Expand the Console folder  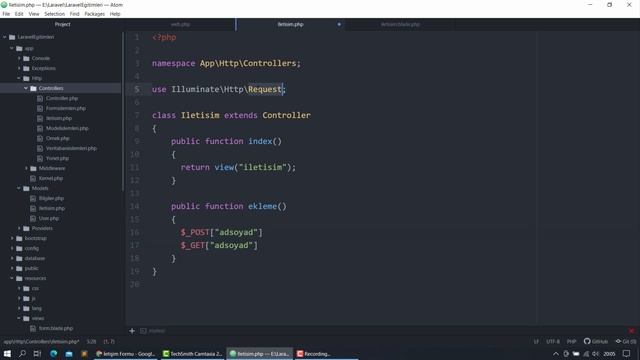tap(19, 58)
